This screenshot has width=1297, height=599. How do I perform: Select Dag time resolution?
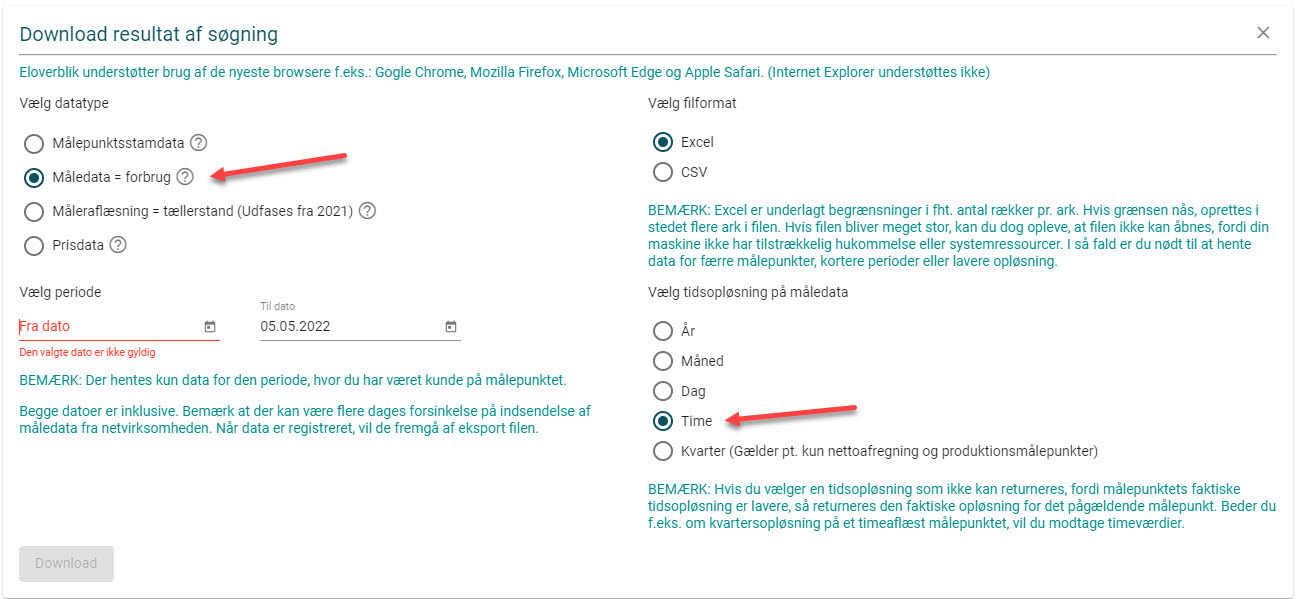pyautogui.click(x=662, y=391)
